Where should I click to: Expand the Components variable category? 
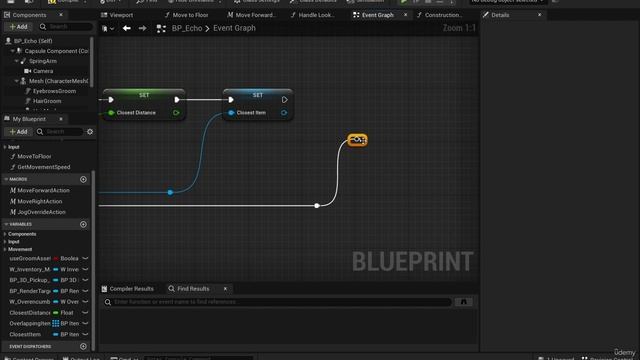point(5,234)
